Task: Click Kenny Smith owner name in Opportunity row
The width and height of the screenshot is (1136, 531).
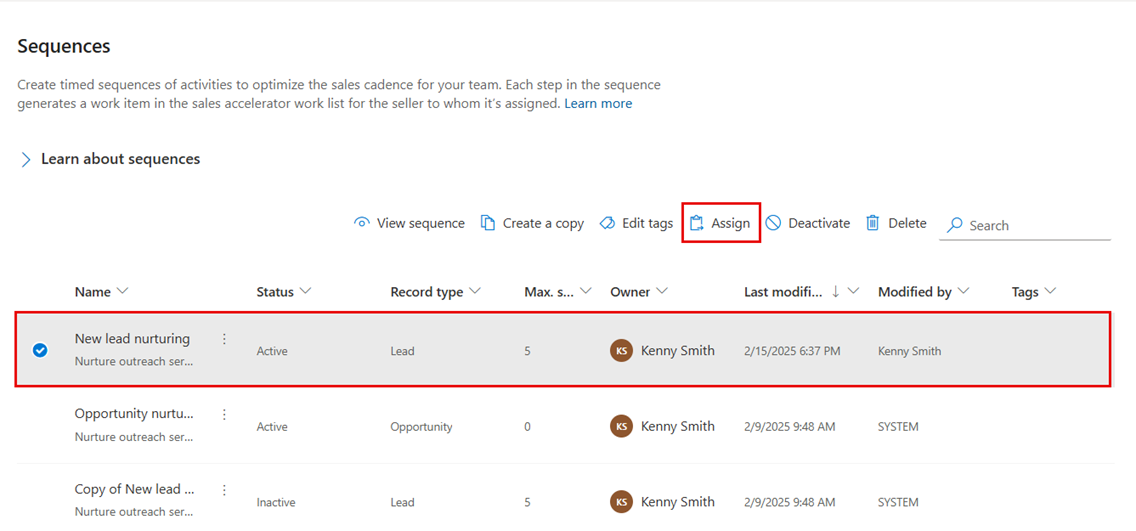Action: coord(677,426)
